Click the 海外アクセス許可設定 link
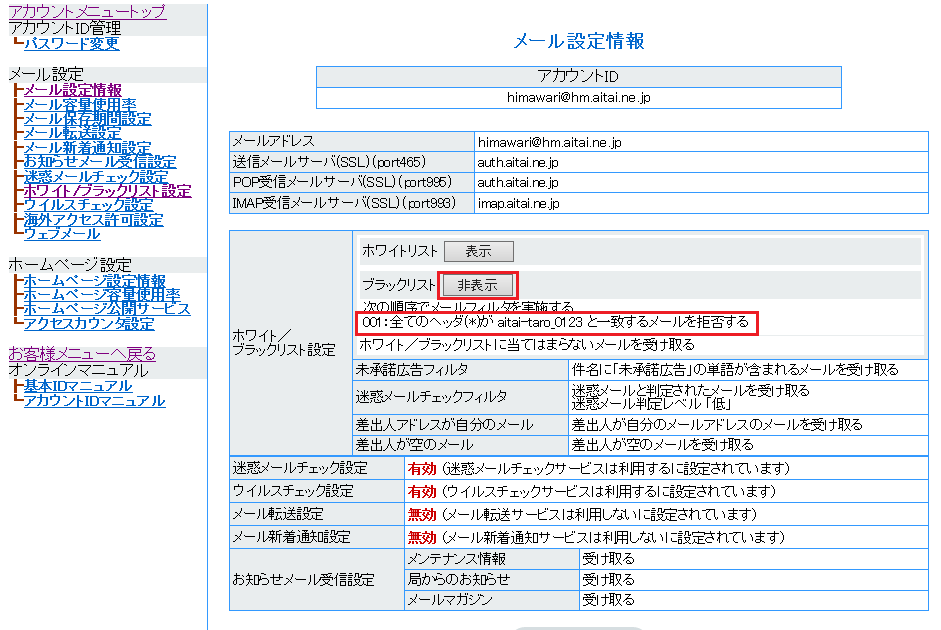 tap(93, 219)
